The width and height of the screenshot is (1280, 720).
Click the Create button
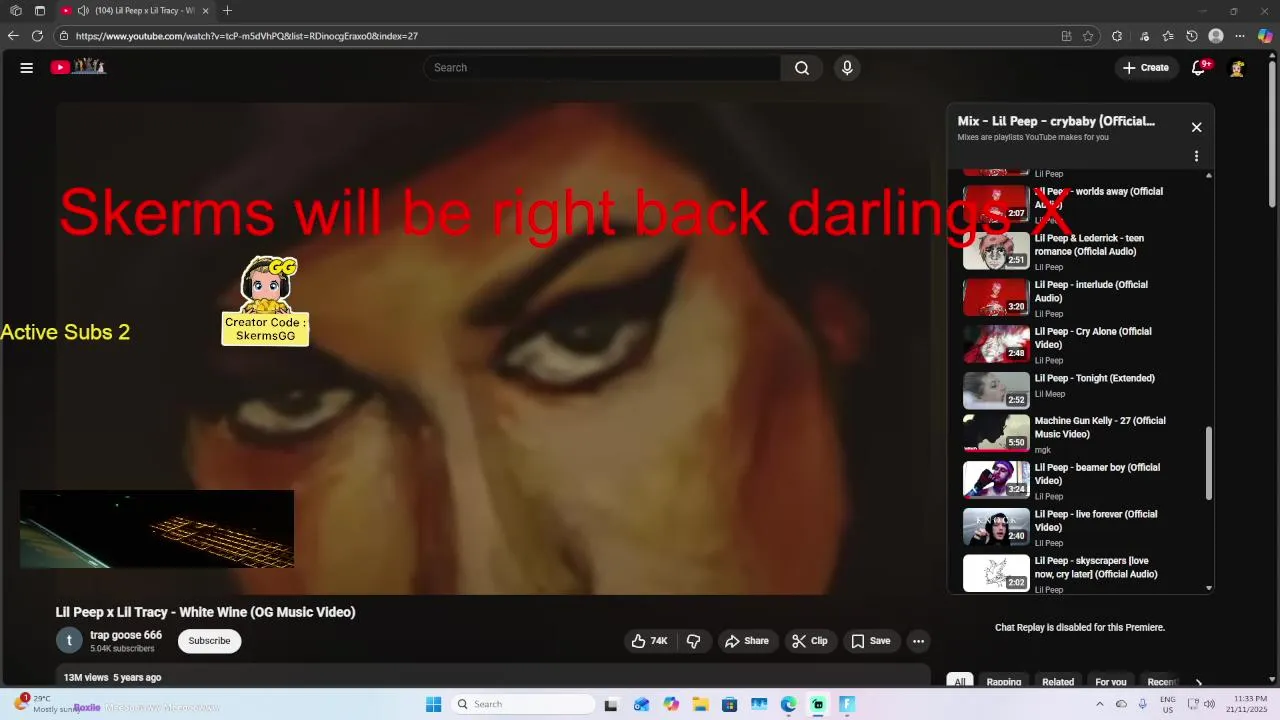1145,68
